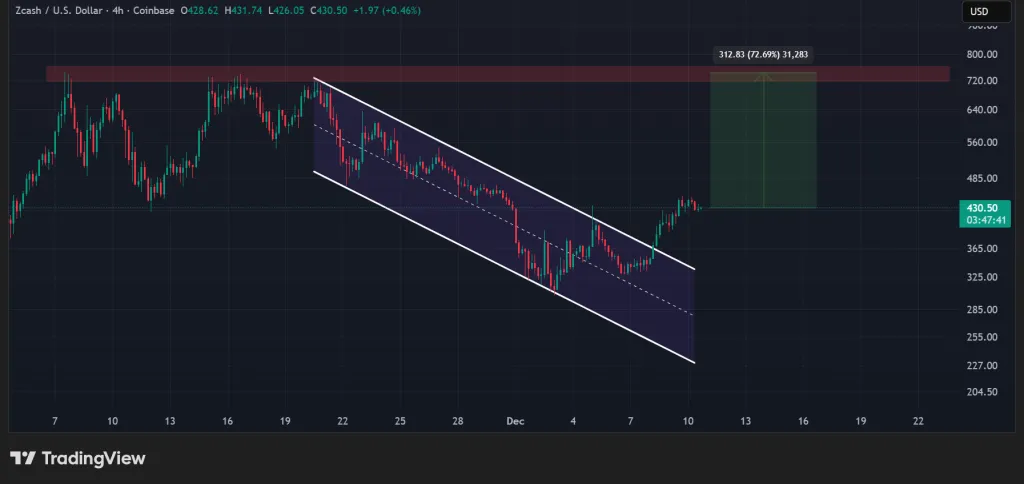Select the green price range measurement box
The width and height of the screenshot is (1024, 484).
coord(763,140)
